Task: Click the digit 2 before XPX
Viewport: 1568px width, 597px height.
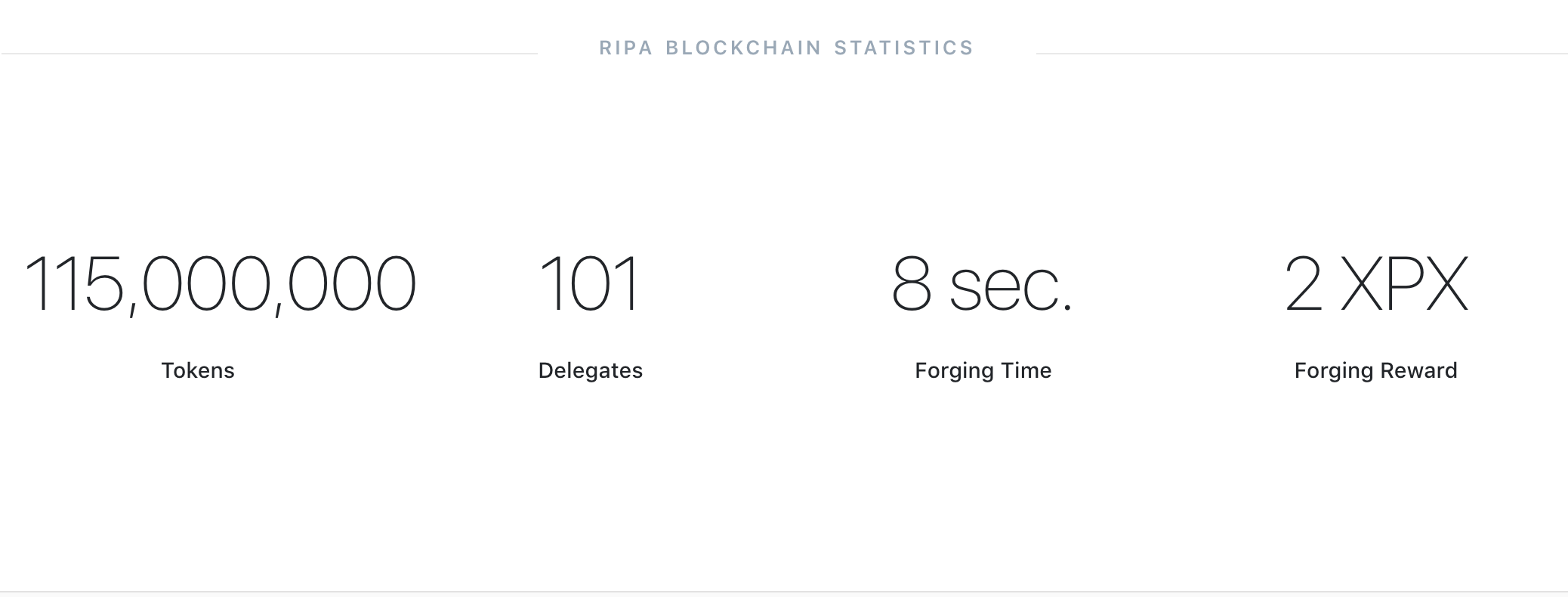Action: [x=1304, y=284]
